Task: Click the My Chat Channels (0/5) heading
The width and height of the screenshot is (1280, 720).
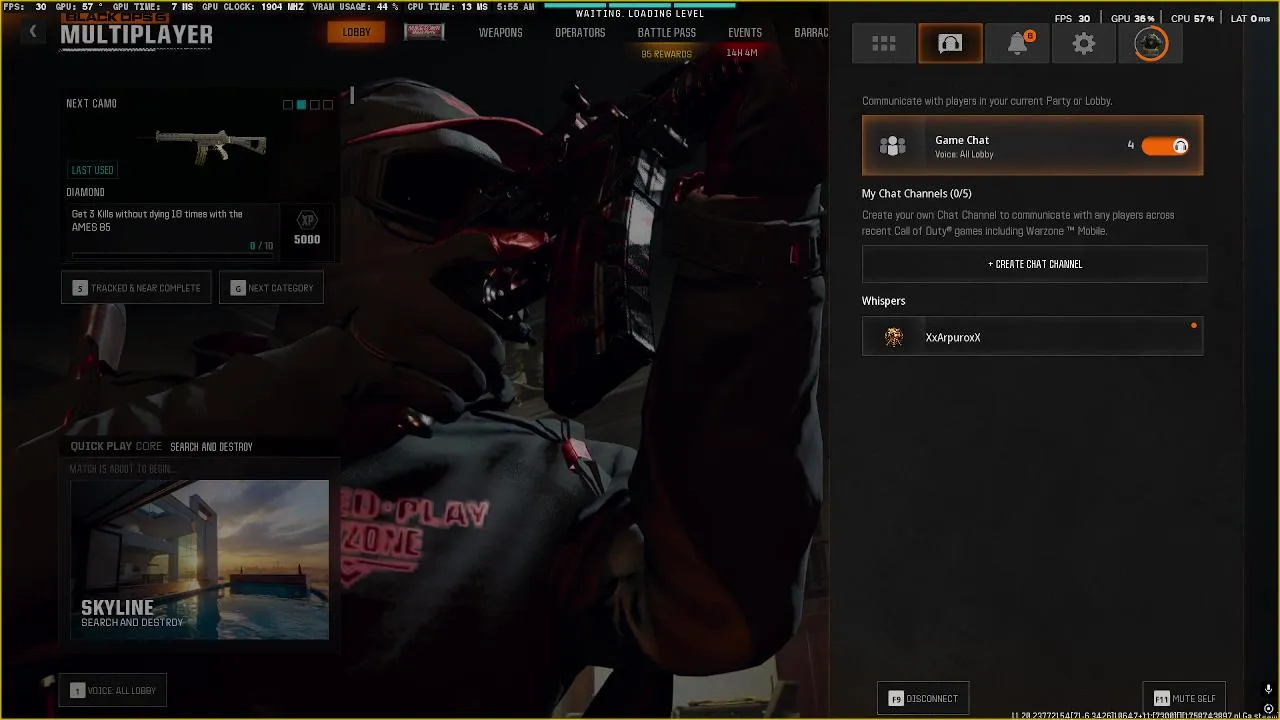Action: click(x=917, y=194)
